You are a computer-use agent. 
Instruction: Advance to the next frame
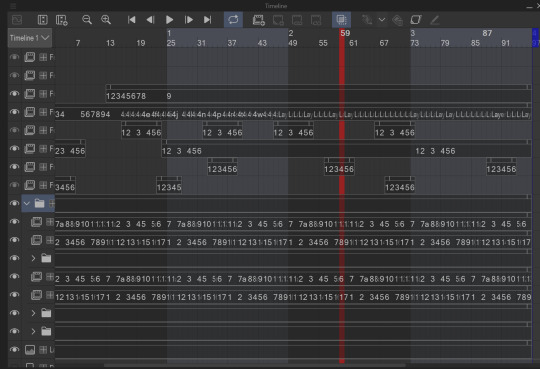(189, 20)
